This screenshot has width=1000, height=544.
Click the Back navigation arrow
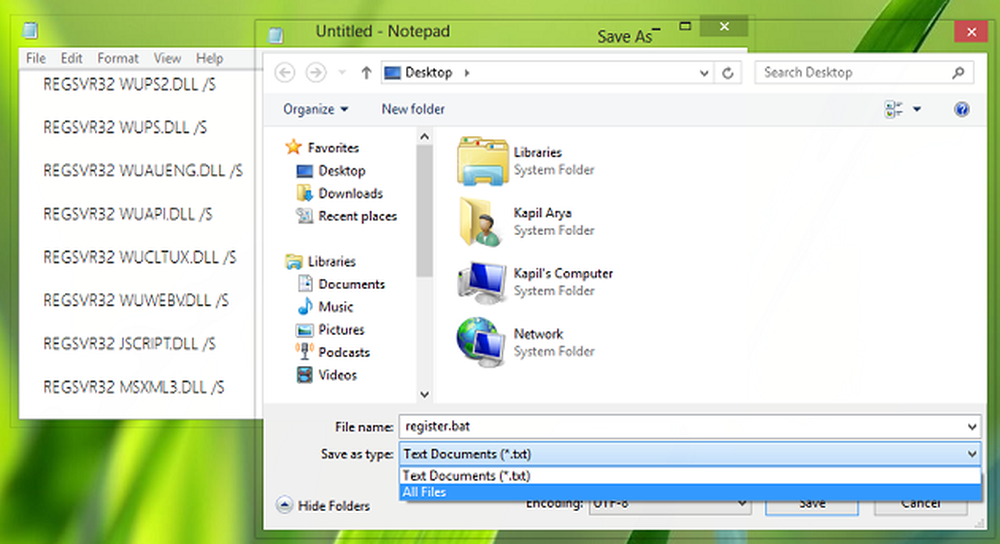(285, 72)
